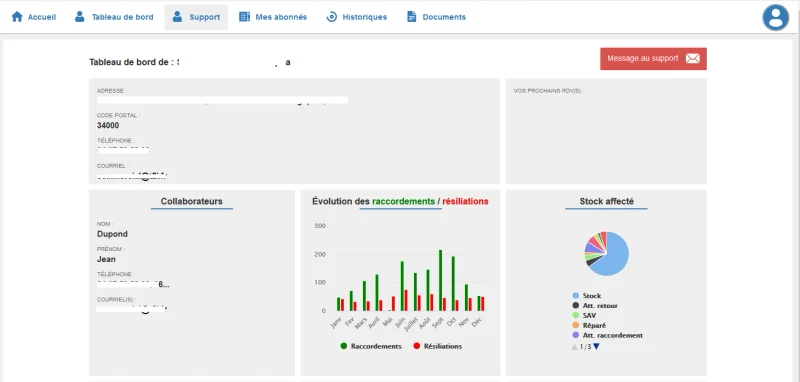
Task: Click the red word résiliations in title
Action: [465, 201]
